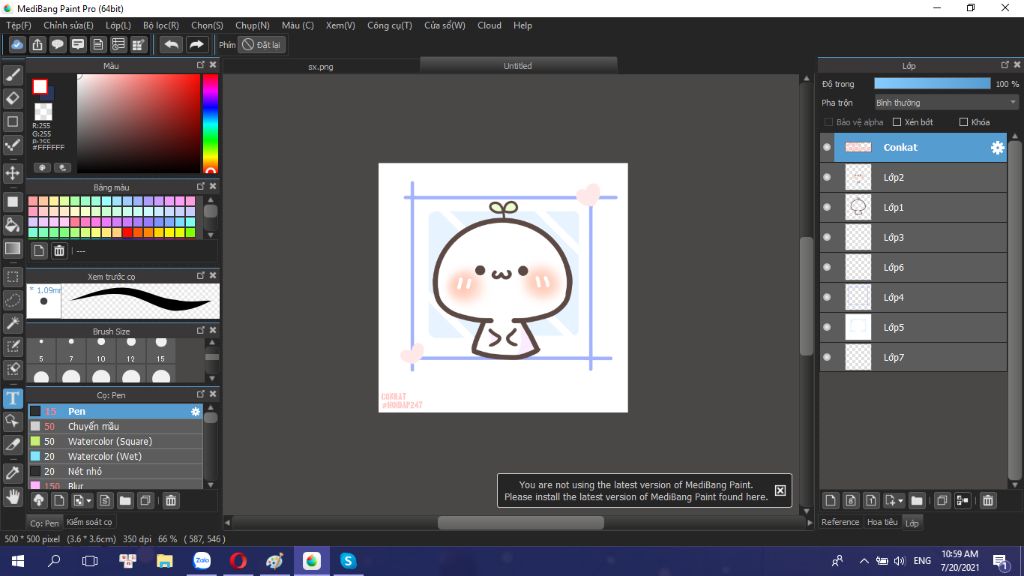The width and height of the screenshot is (1024, 576).
Task: Select the Eyedropper tool
Action: (x=12, y=473)
